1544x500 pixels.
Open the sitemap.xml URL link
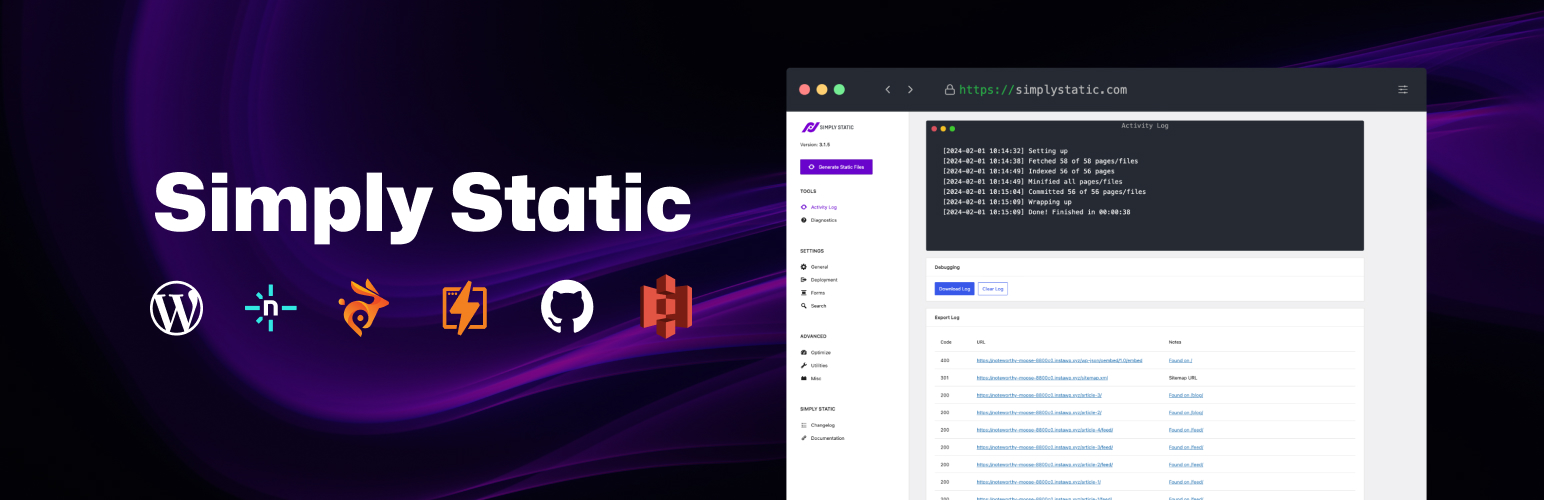(x=1042, y=378)
